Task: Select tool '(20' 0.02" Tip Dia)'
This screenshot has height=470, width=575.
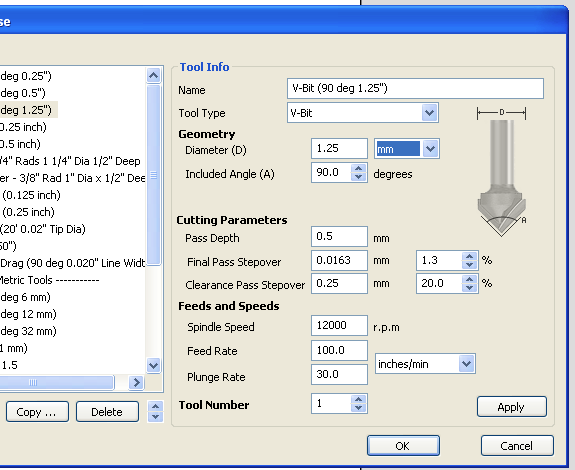Action: [43, 229]
